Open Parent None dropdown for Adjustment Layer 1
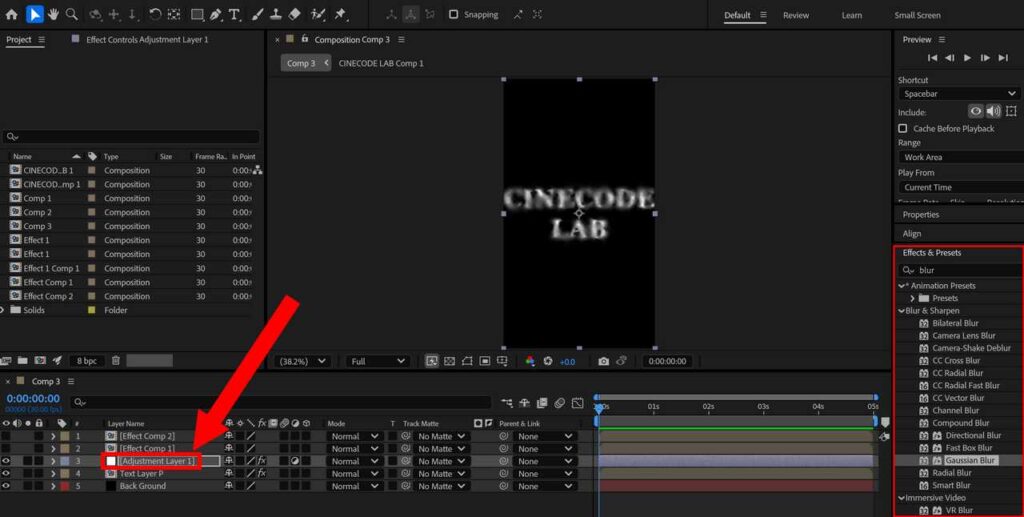The image size is (1024, 517). click(x=545, y=461)
